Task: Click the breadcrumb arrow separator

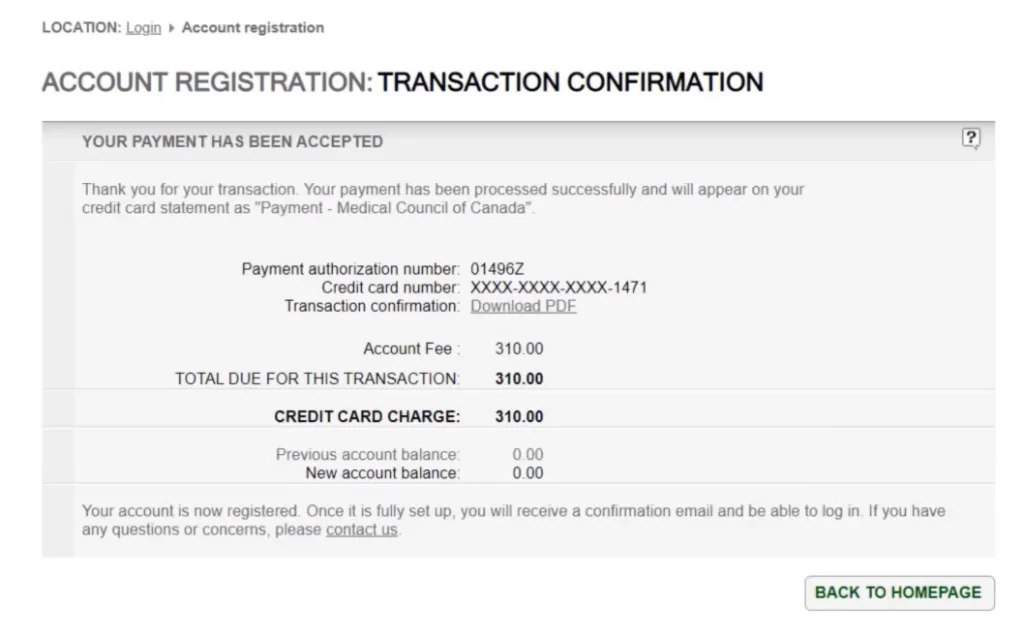Action: pyautogui.click(x=172, y=28)
